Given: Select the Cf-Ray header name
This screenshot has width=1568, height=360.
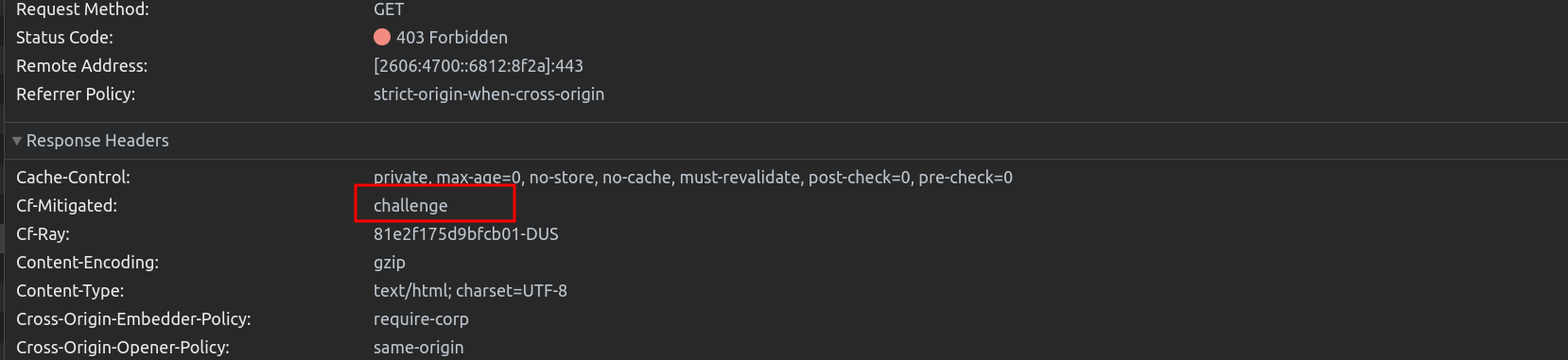Looking at the screenshot, I should (x=43, y=234).
